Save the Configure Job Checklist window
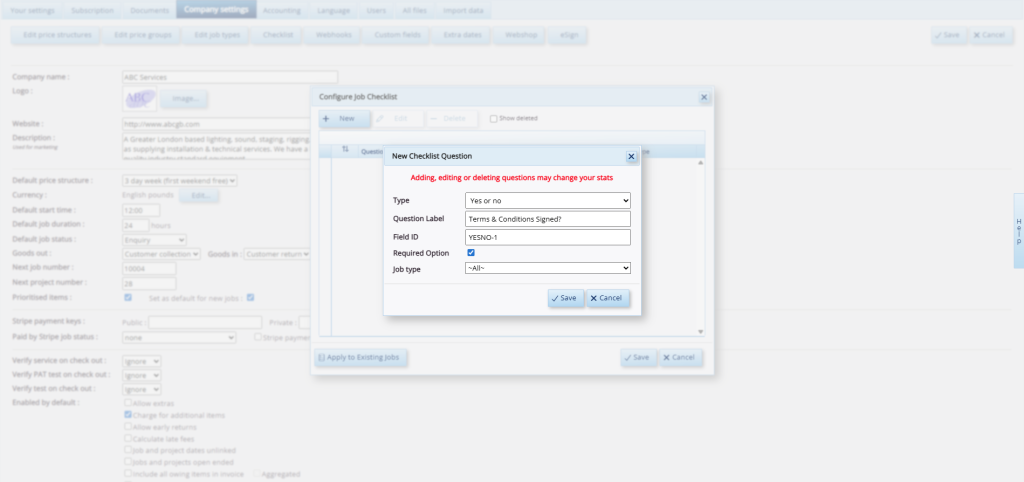 pyautogui.click(x=639, y=357)
